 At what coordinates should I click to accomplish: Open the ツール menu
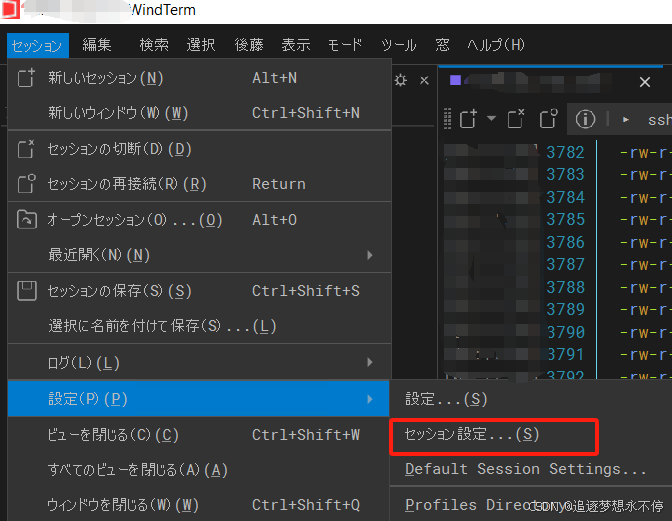[399, 45]
